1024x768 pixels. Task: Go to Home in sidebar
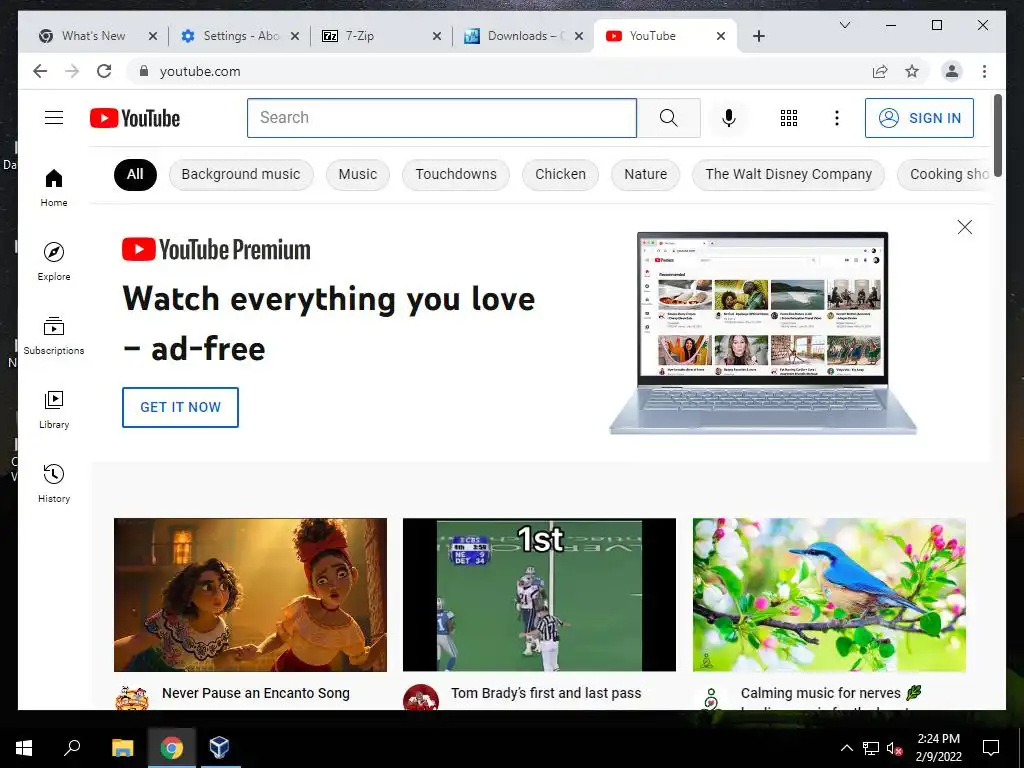coord(54,188)
